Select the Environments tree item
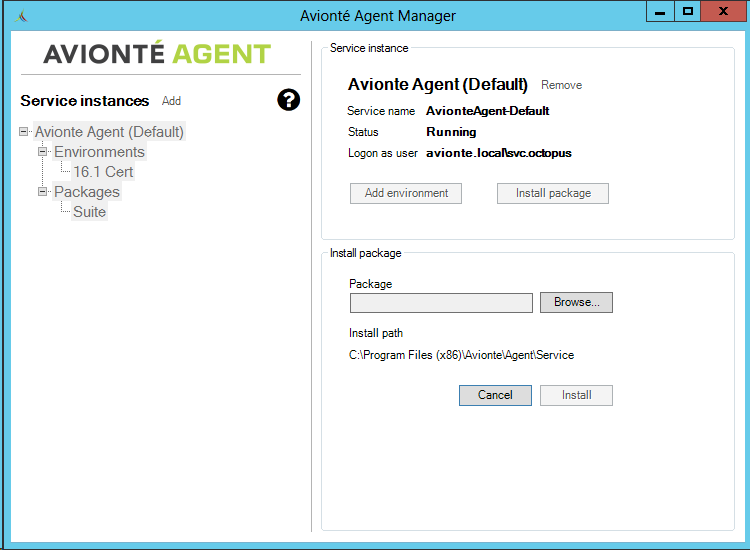Viewport: 750px width, 550px height. coord(99,152)
